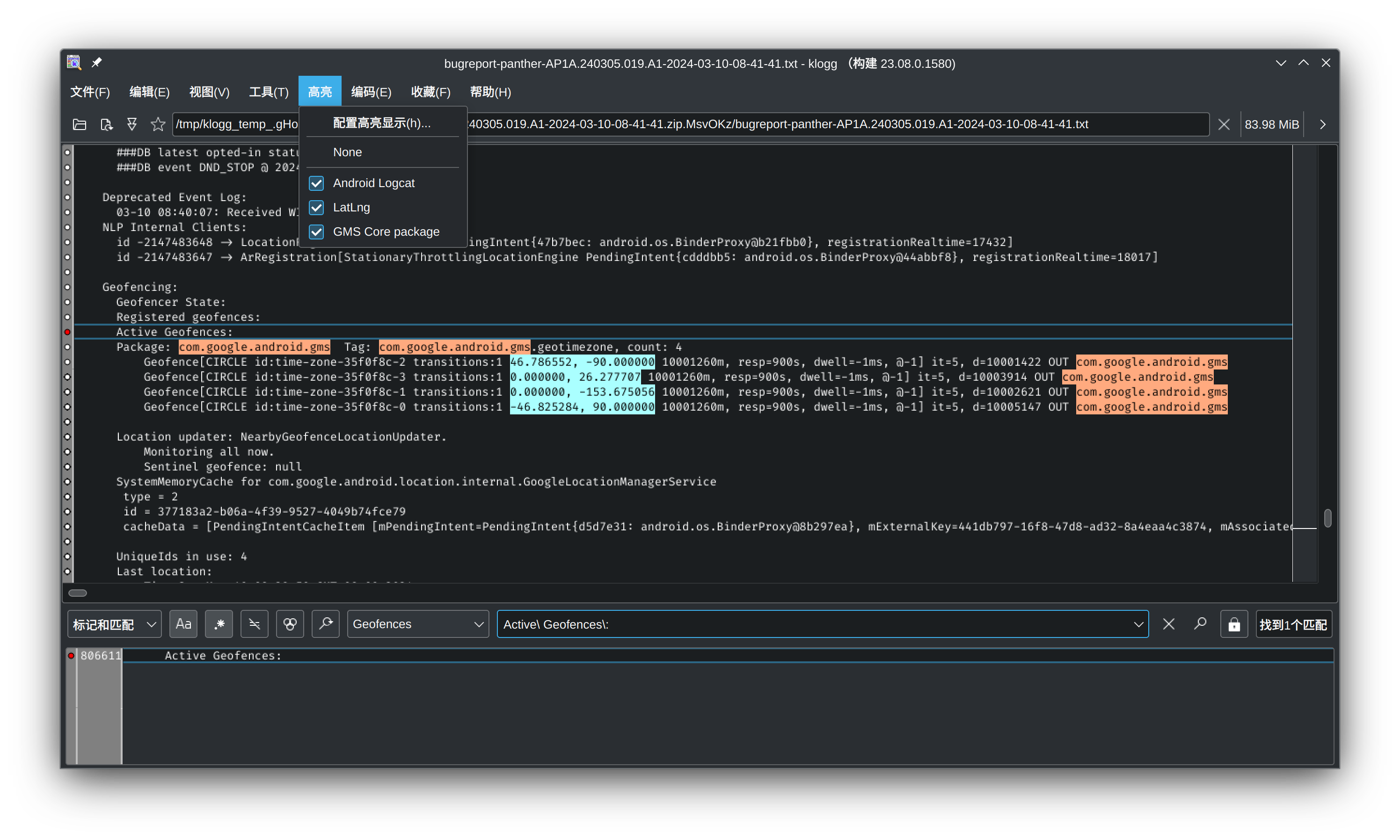
Task: Click the lock icon in search bar
Action: pos(1233,624)
